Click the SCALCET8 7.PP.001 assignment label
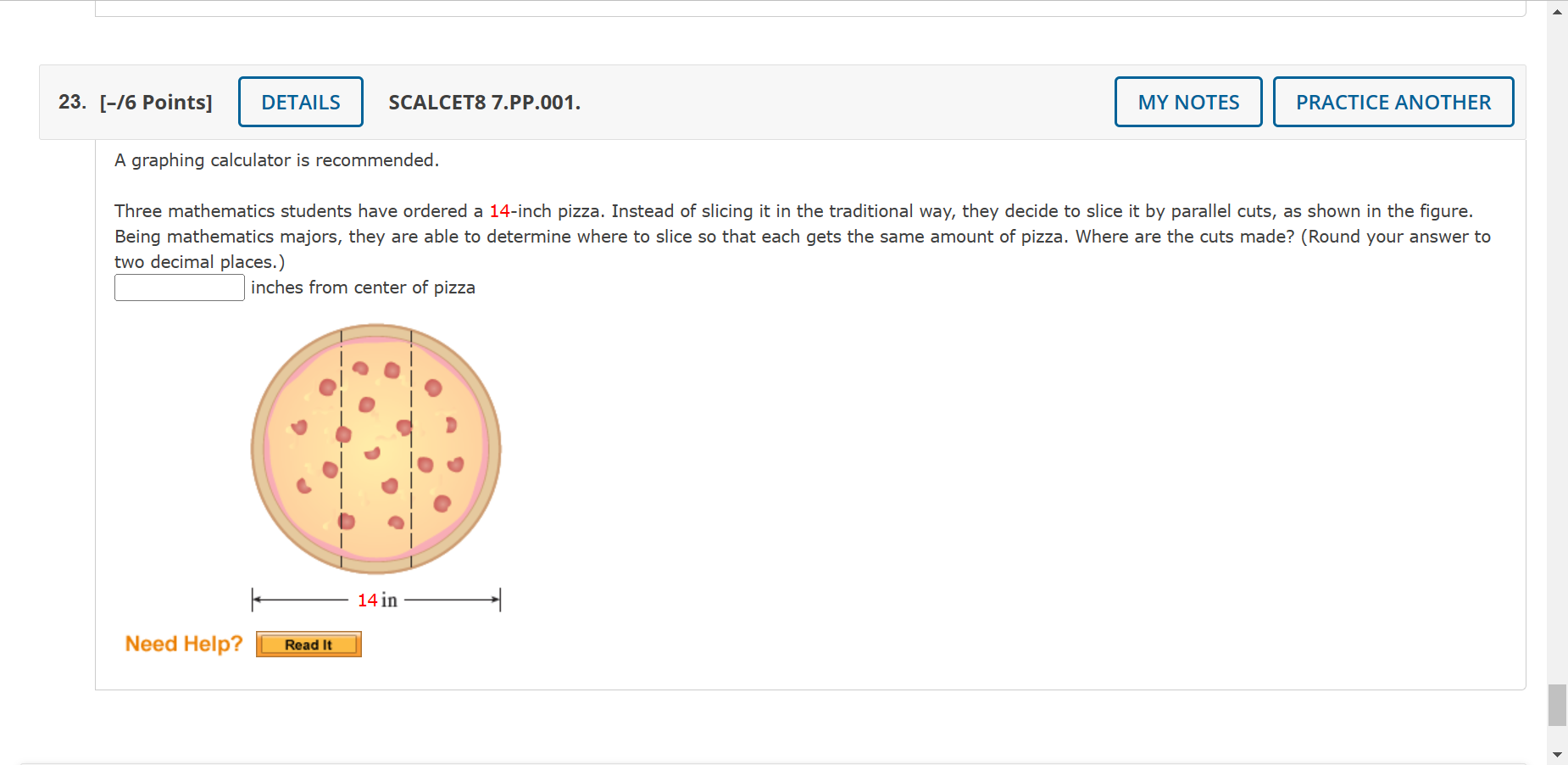The width and height of the screenshot is (1568, 765). click(x=484, y=102)
